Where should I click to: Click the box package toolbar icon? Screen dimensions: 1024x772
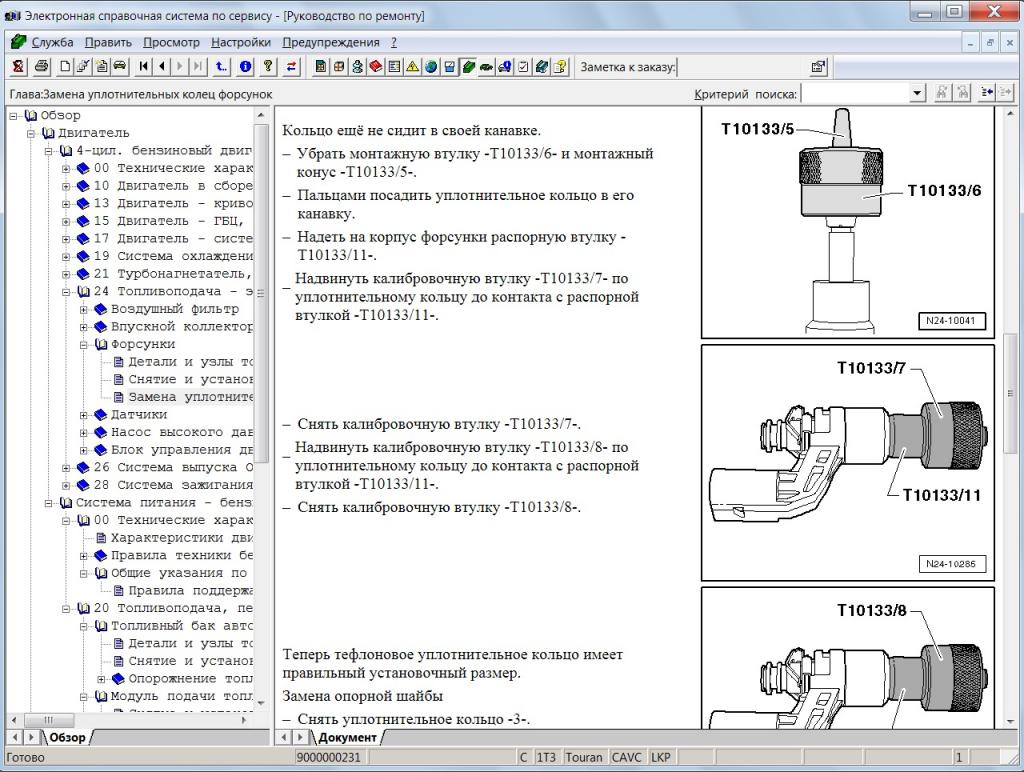[340, 67]
